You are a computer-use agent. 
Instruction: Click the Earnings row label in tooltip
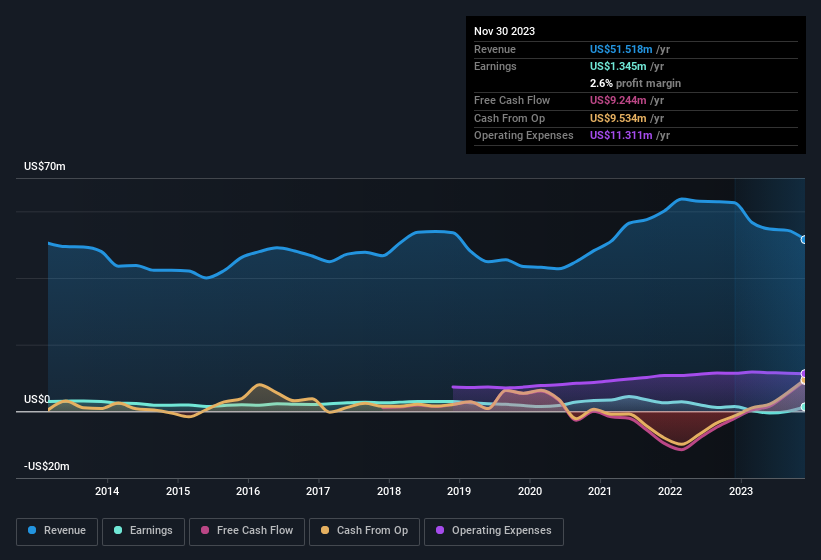click(495, 66)
